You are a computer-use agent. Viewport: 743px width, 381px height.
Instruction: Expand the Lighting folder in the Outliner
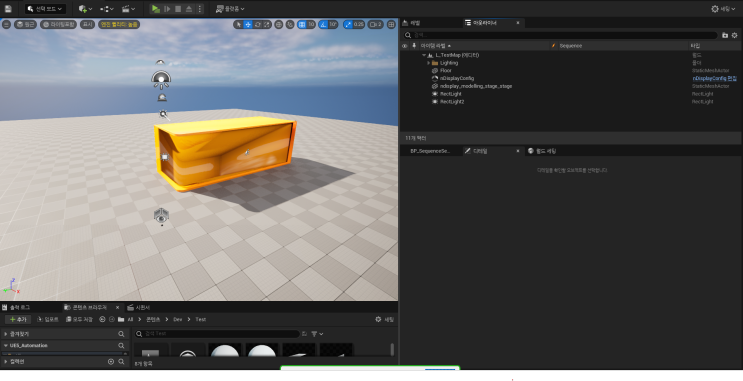click(x=428, y=63)
